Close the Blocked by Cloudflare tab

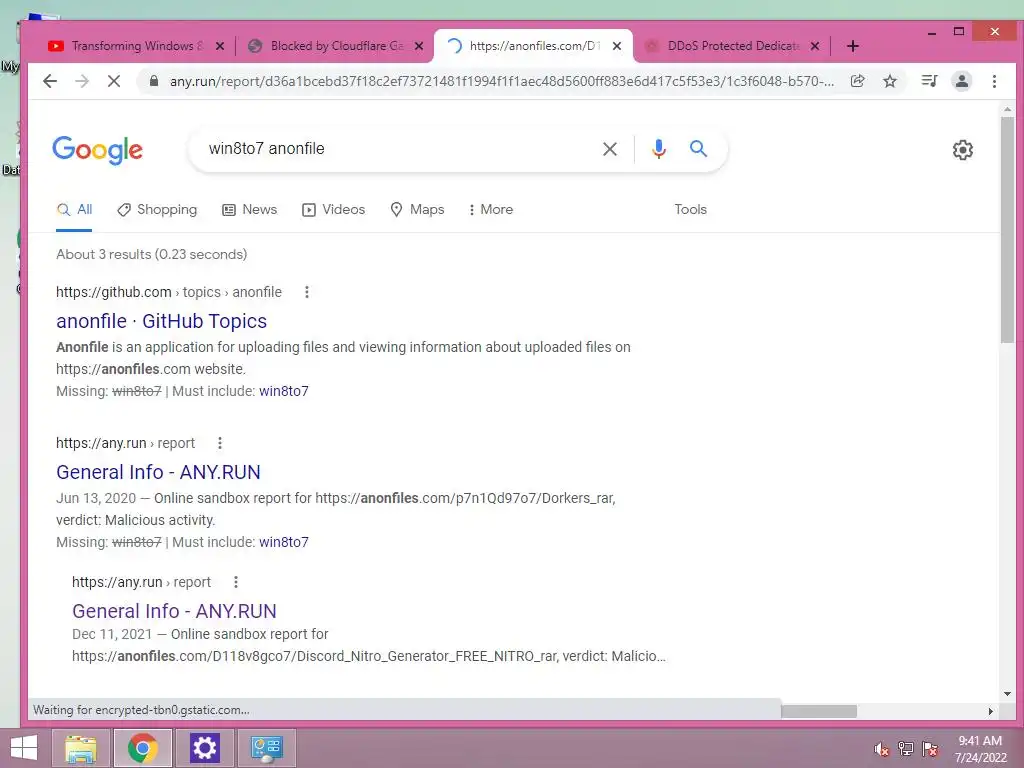point(419,46)
